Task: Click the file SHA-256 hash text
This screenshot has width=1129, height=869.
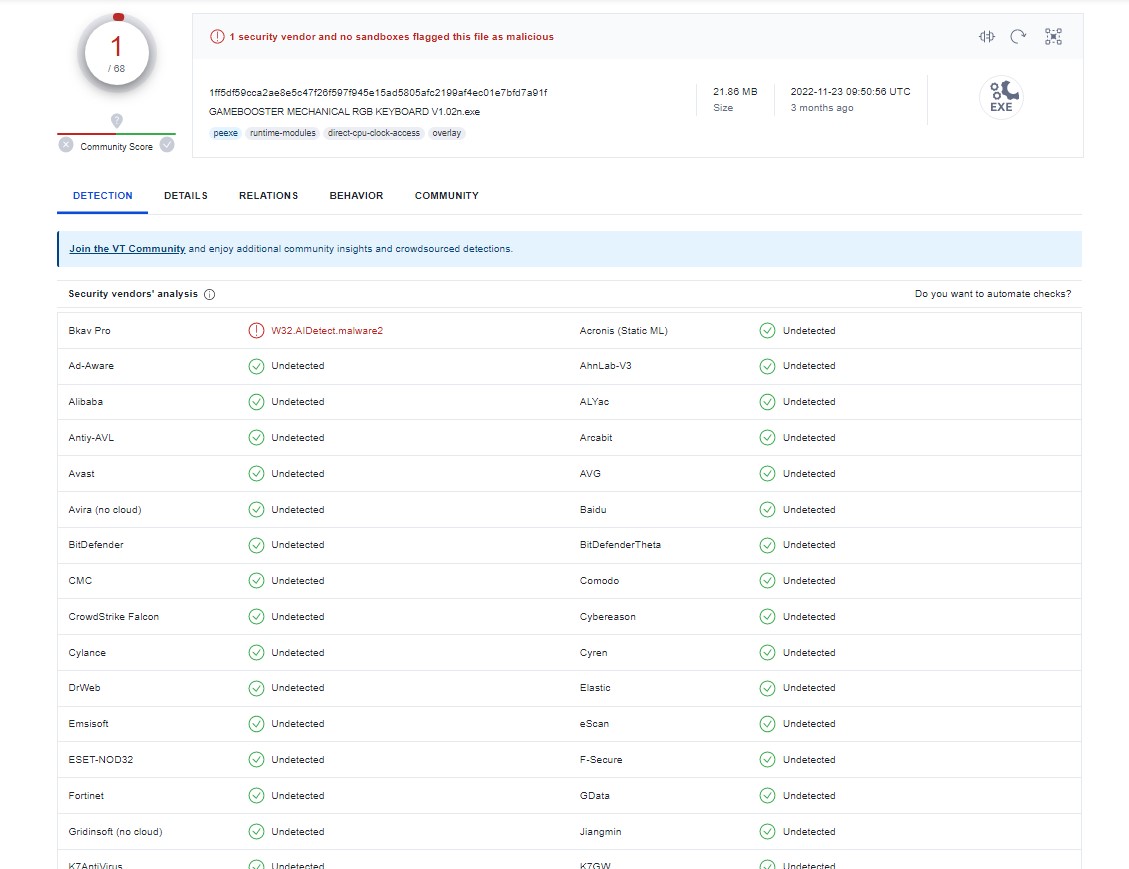Action: 378,93
